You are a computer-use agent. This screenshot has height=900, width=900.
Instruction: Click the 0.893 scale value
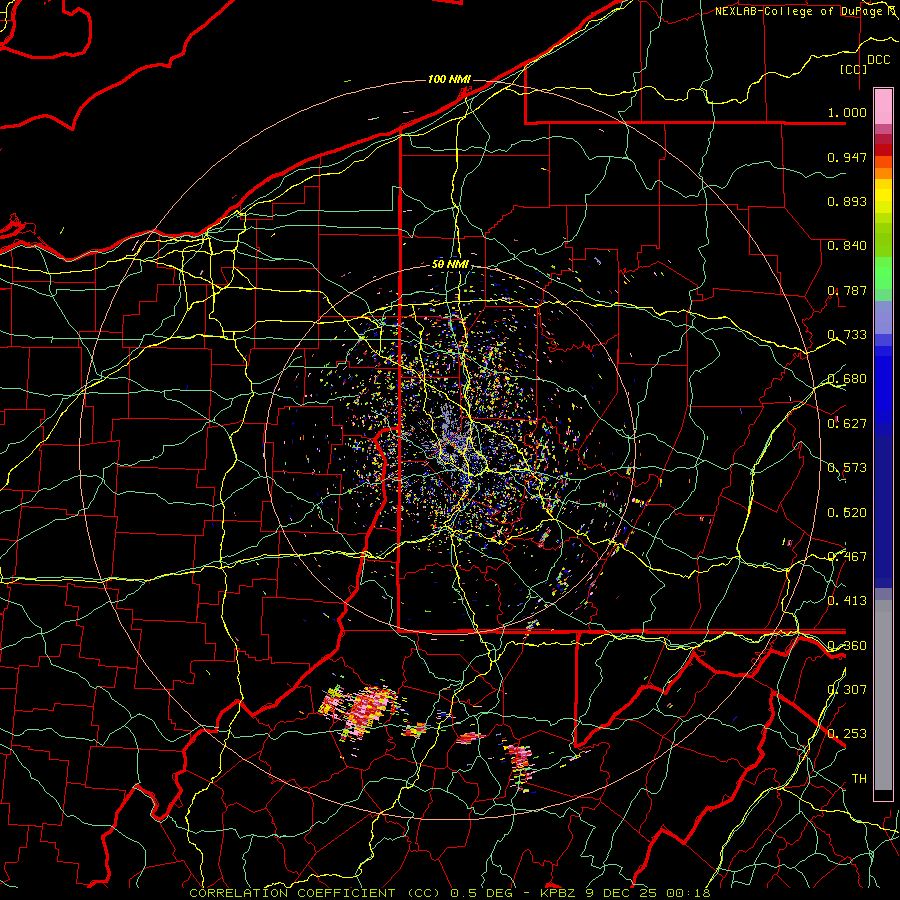(847, 201)
